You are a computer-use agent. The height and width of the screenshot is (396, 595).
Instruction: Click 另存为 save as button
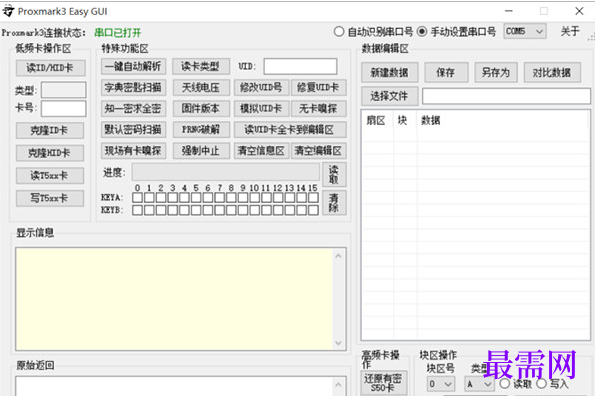[496, 72]
